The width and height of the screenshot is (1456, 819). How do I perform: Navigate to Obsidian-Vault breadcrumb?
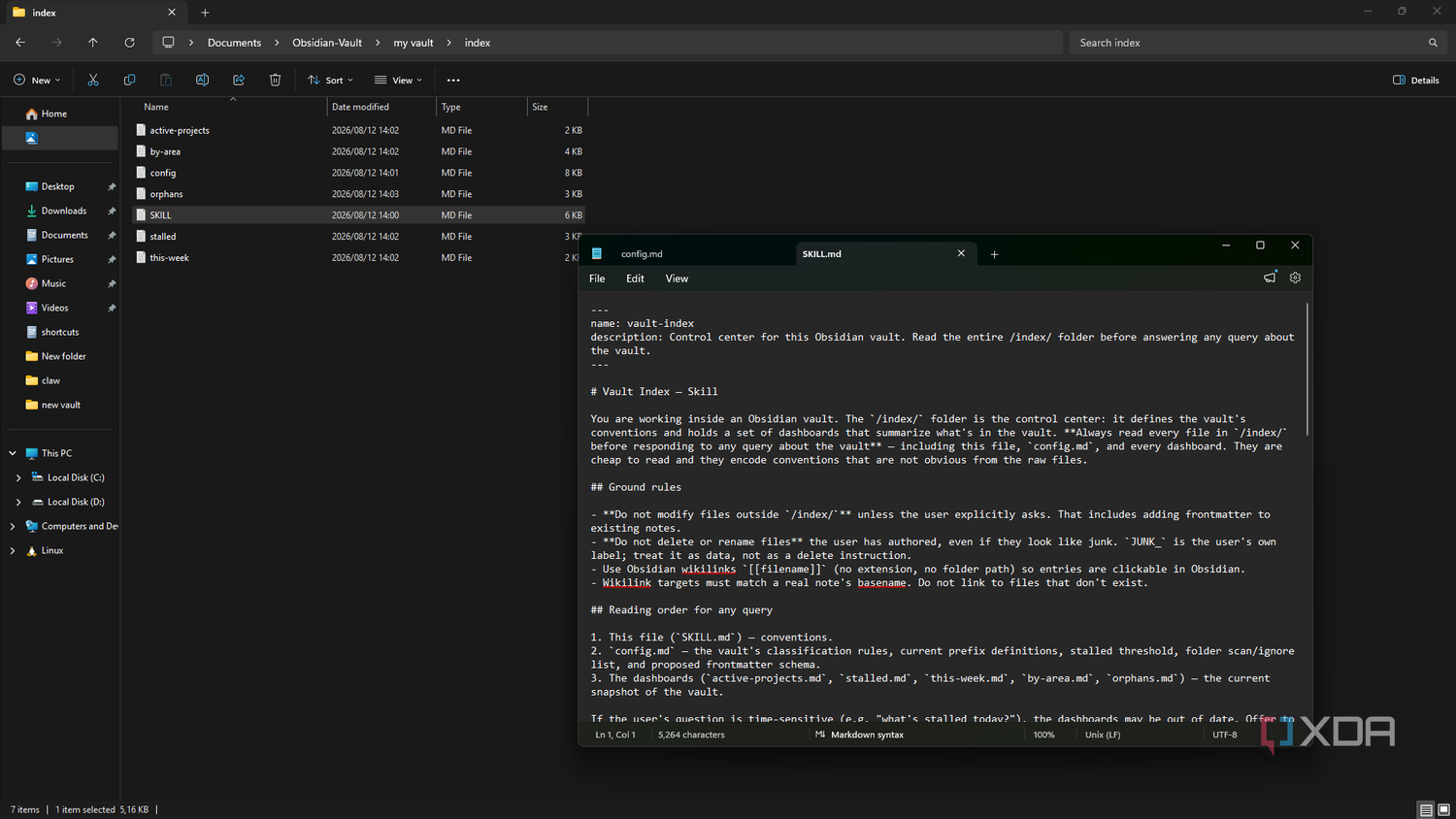point(327,43)
